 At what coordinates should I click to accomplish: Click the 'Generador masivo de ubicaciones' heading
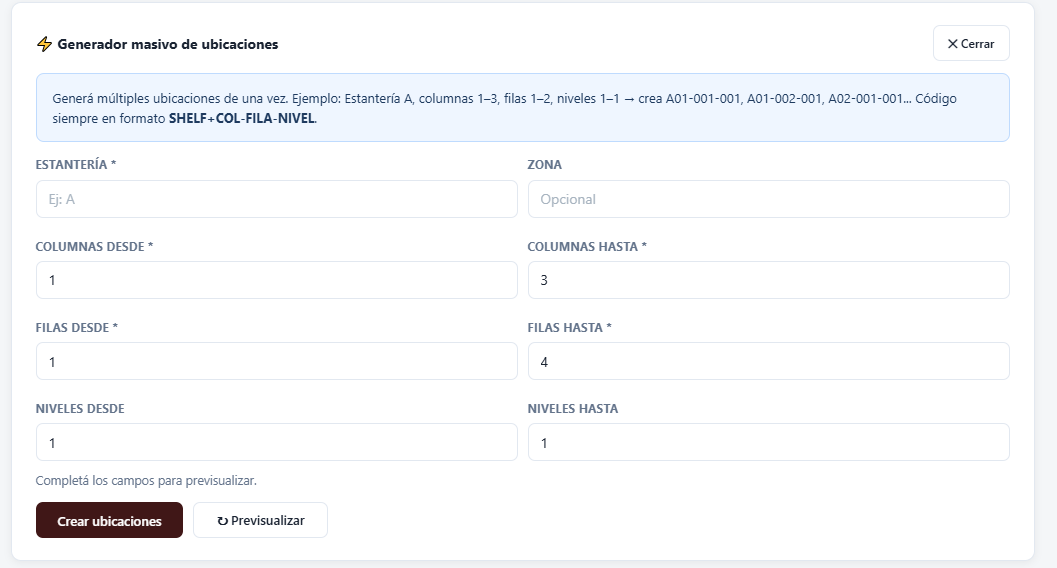tap(168, 44)
